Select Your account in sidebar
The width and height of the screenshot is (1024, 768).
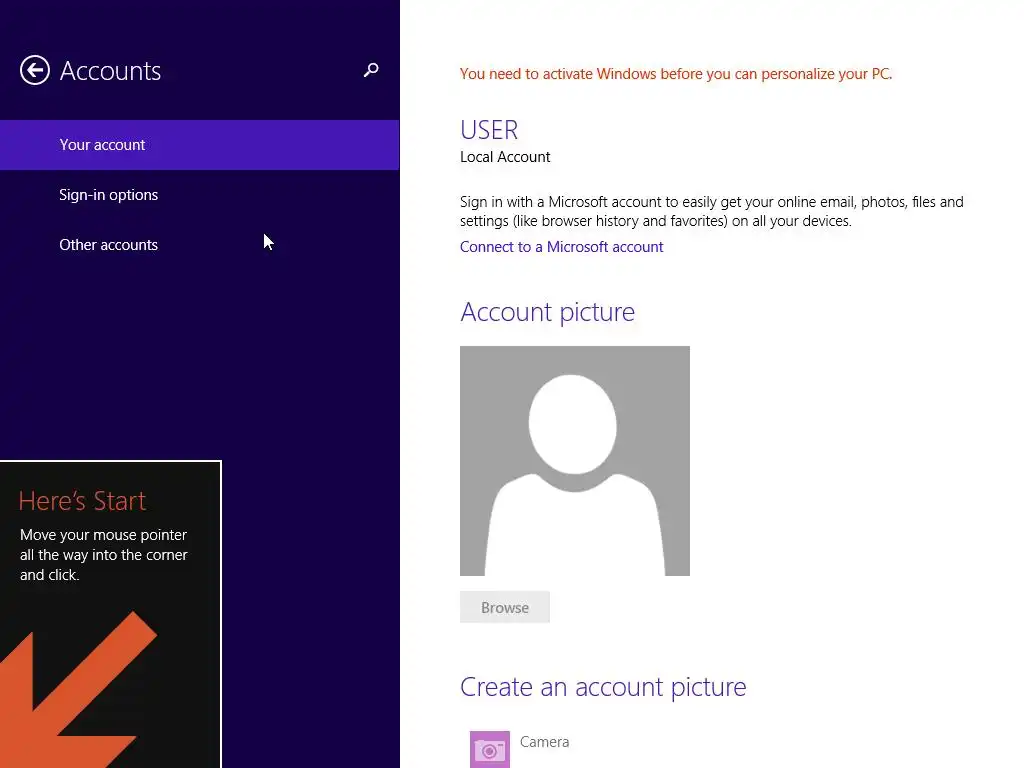click(199, 145)
